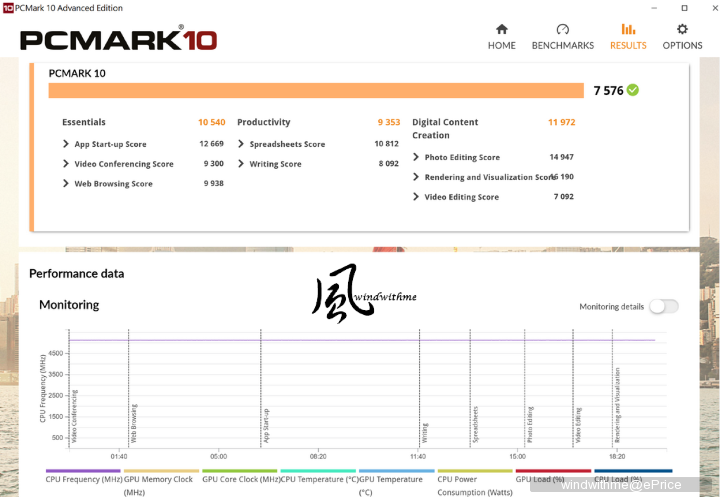Expand Web Browsing Score chevron
The image size is (720, 497).
[x=66, y=183]
